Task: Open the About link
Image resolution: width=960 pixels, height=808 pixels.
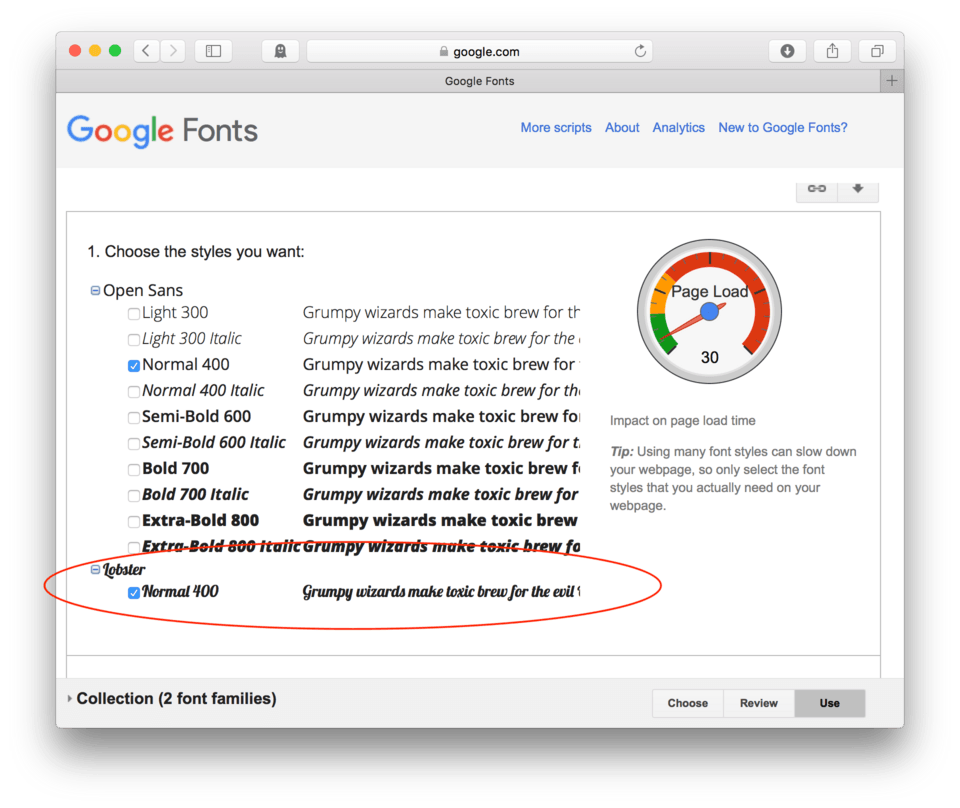Action: coord(622,127)
